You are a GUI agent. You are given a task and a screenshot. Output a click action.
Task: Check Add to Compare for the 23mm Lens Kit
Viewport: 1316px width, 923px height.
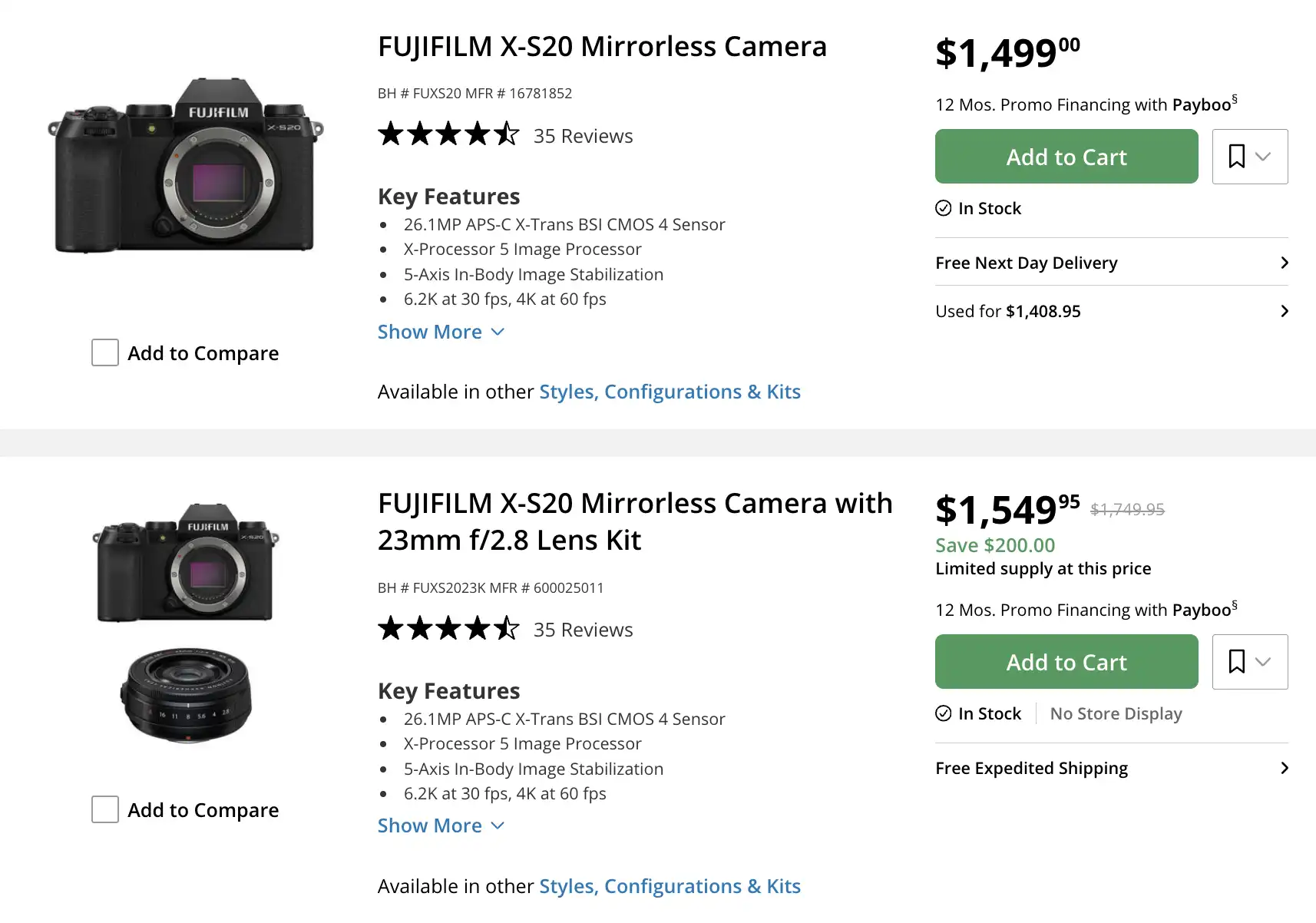[x=105, y=809]
